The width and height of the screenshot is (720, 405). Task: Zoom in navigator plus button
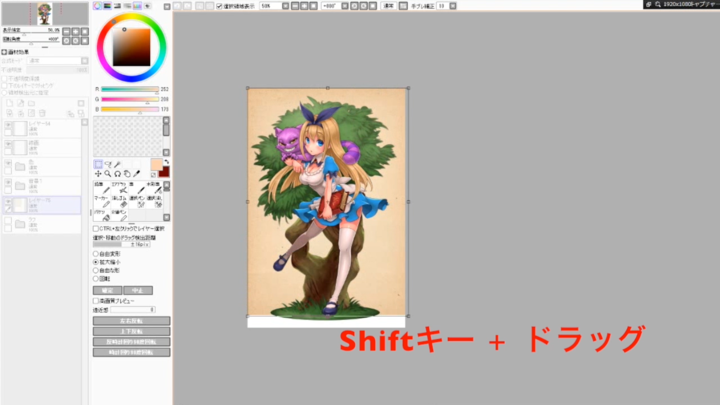click(x=75, y=31)
